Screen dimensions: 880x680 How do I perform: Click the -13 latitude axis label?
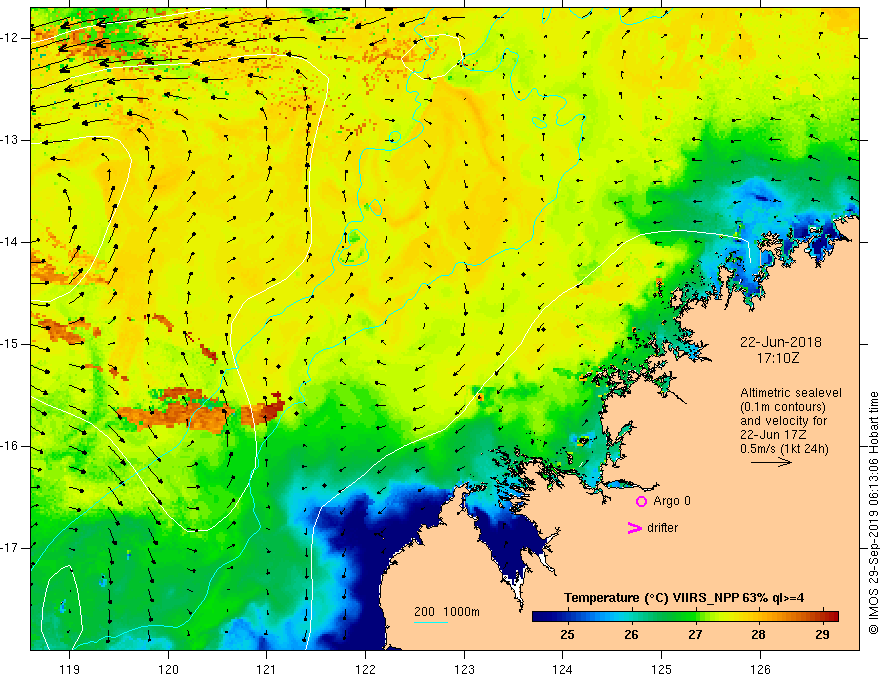click(x=11, y=140)
